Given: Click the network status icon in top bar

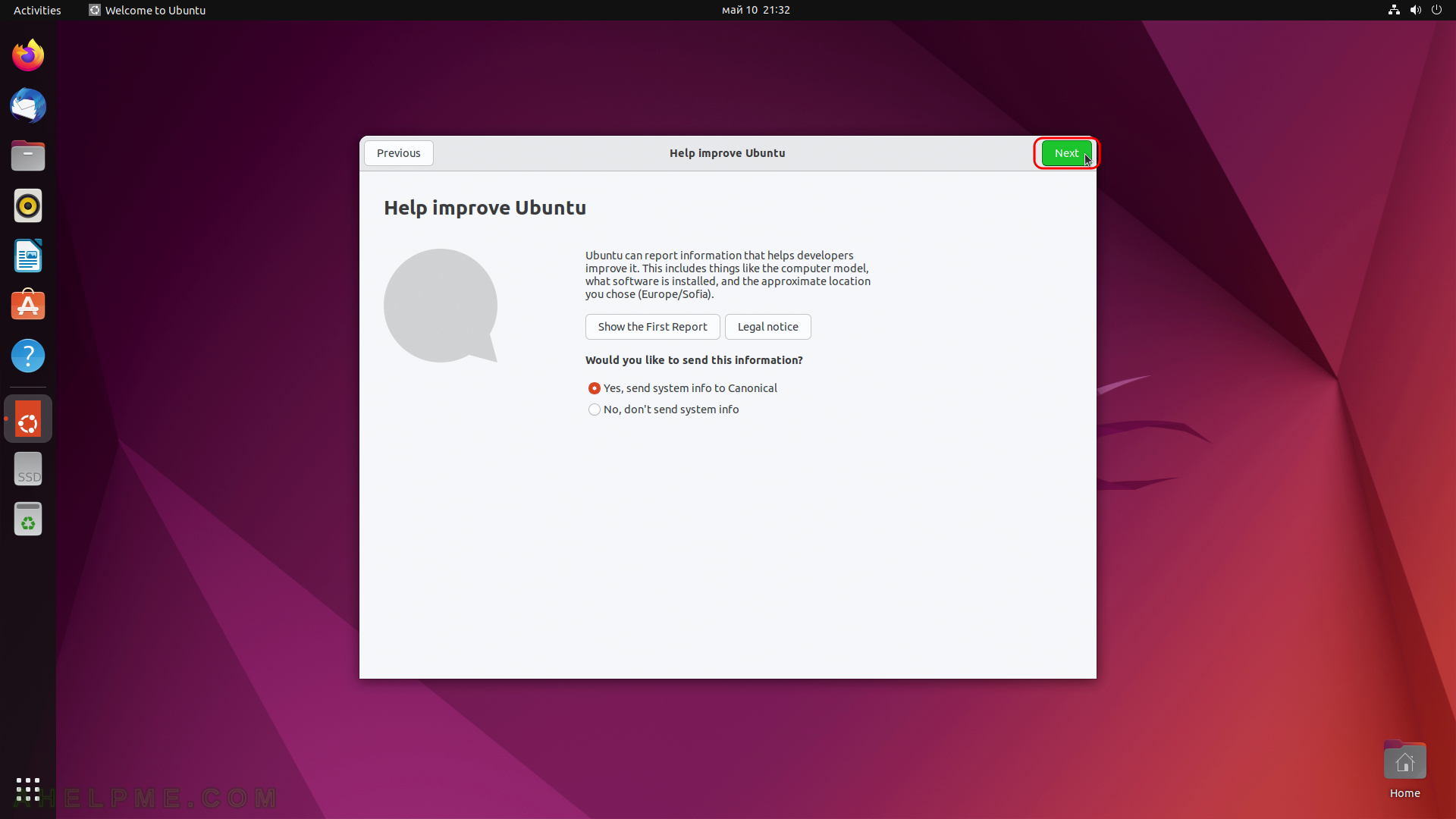Looking at the screenshot, I should pos(1394,10).
